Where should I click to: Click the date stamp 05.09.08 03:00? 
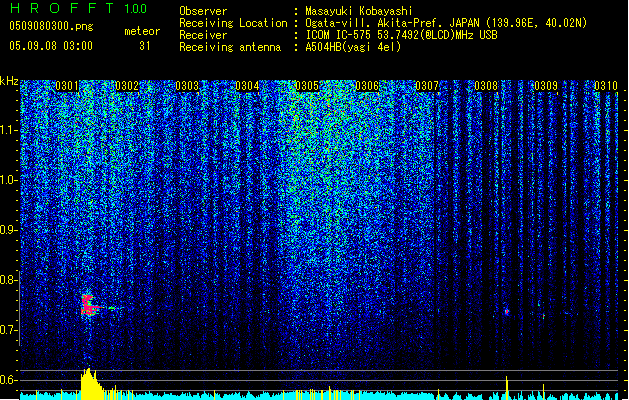(51, 46)
